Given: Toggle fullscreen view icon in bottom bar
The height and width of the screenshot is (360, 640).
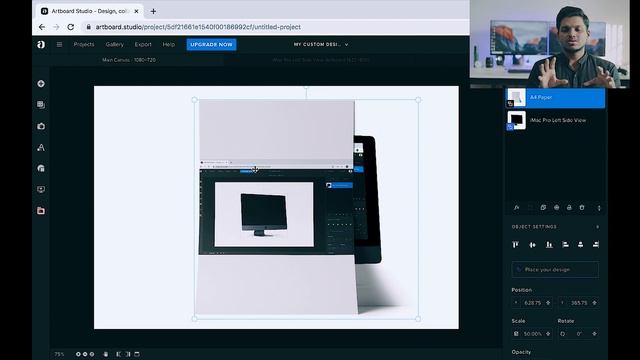Looking at the screenshot, I should [x=137, y=354].
